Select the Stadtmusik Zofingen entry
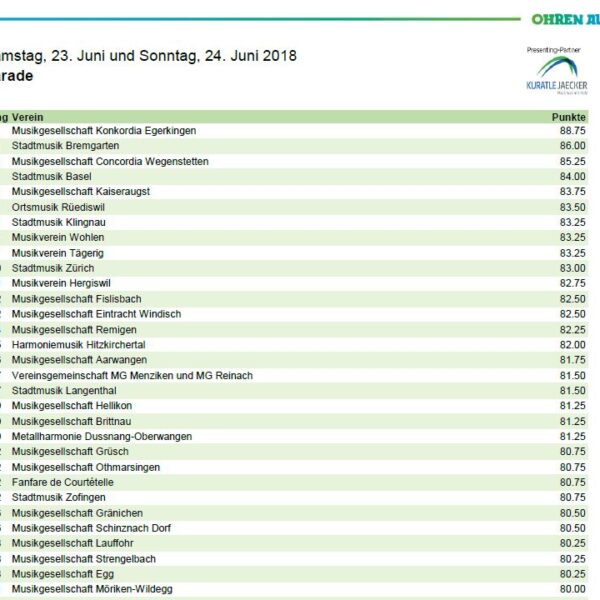 (x=58, y=497)
